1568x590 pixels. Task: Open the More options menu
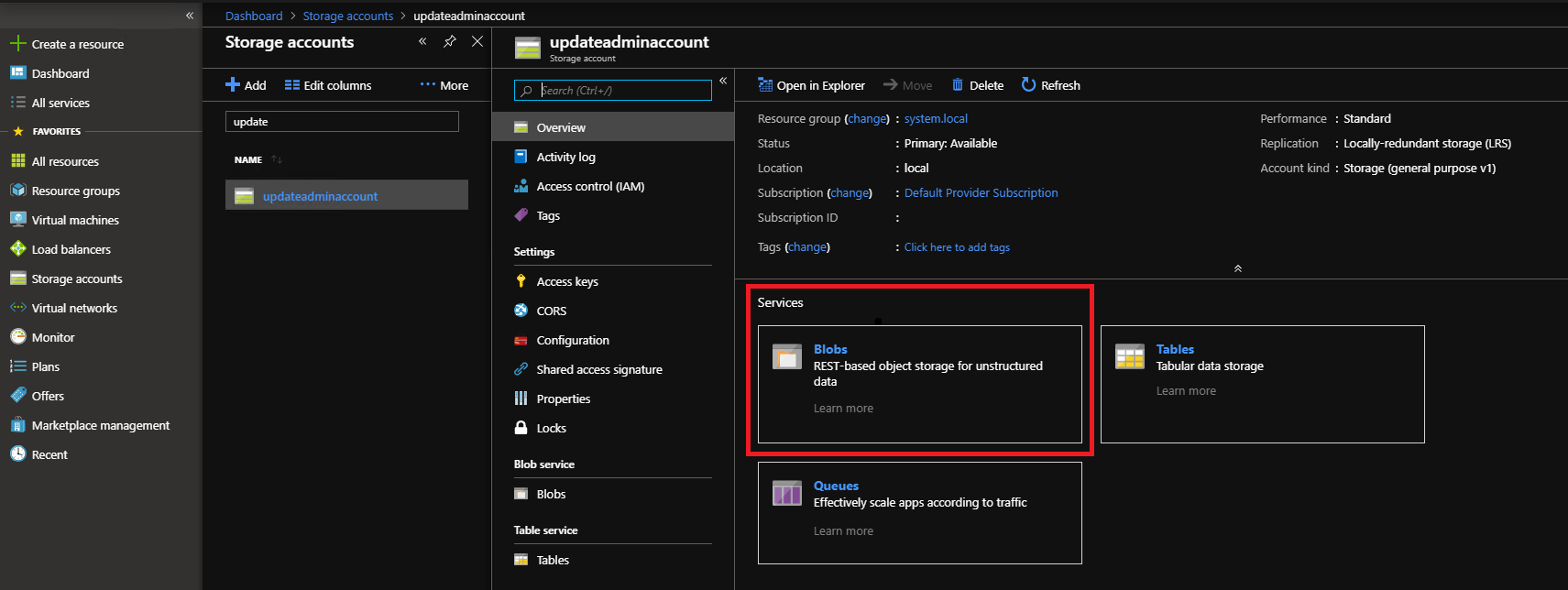click(x=444, y=85)
